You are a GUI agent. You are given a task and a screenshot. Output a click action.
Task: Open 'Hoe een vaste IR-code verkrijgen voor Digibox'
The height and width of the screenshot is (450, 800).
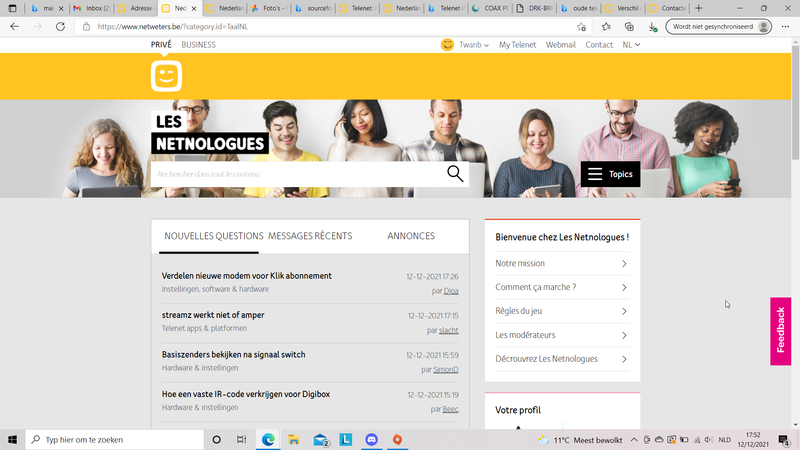[245, 394]
